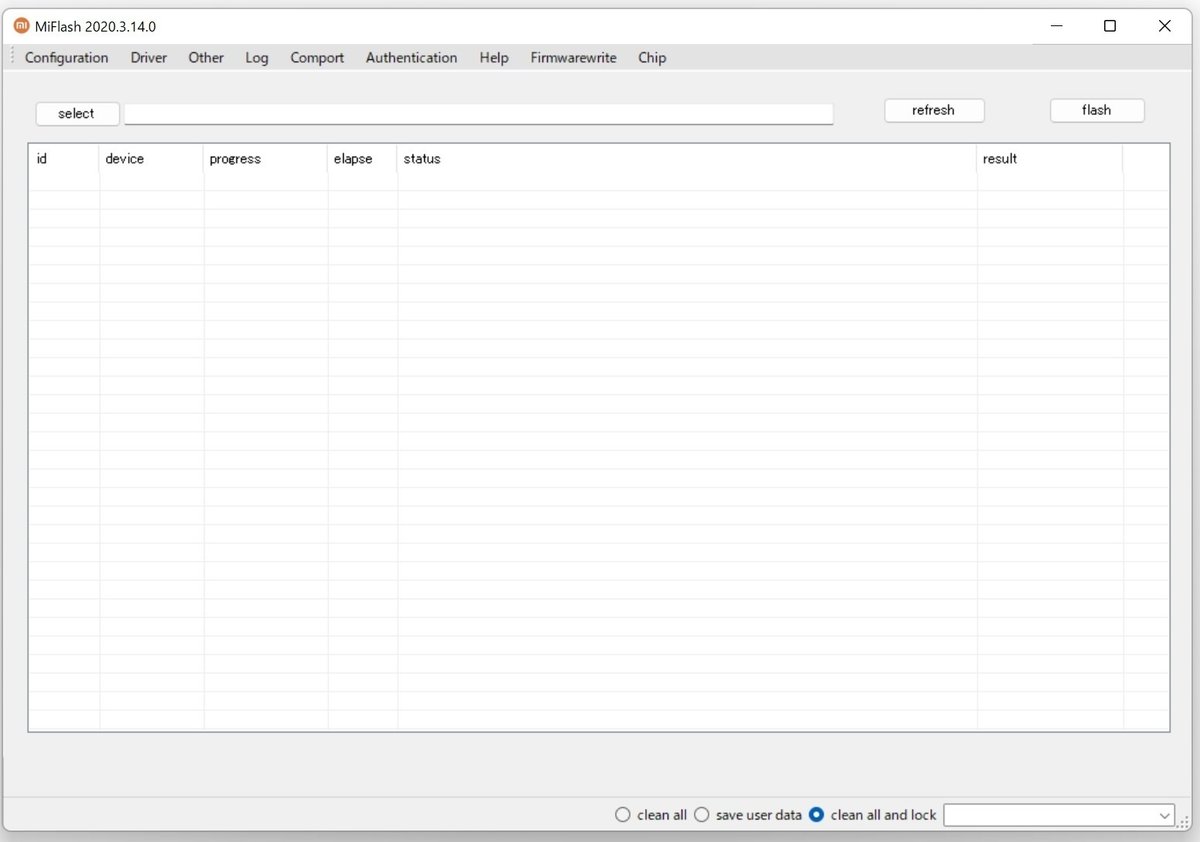Open the Authentication menu
This screenshot has width=1200, height=842.
click(x=411, y=58)
